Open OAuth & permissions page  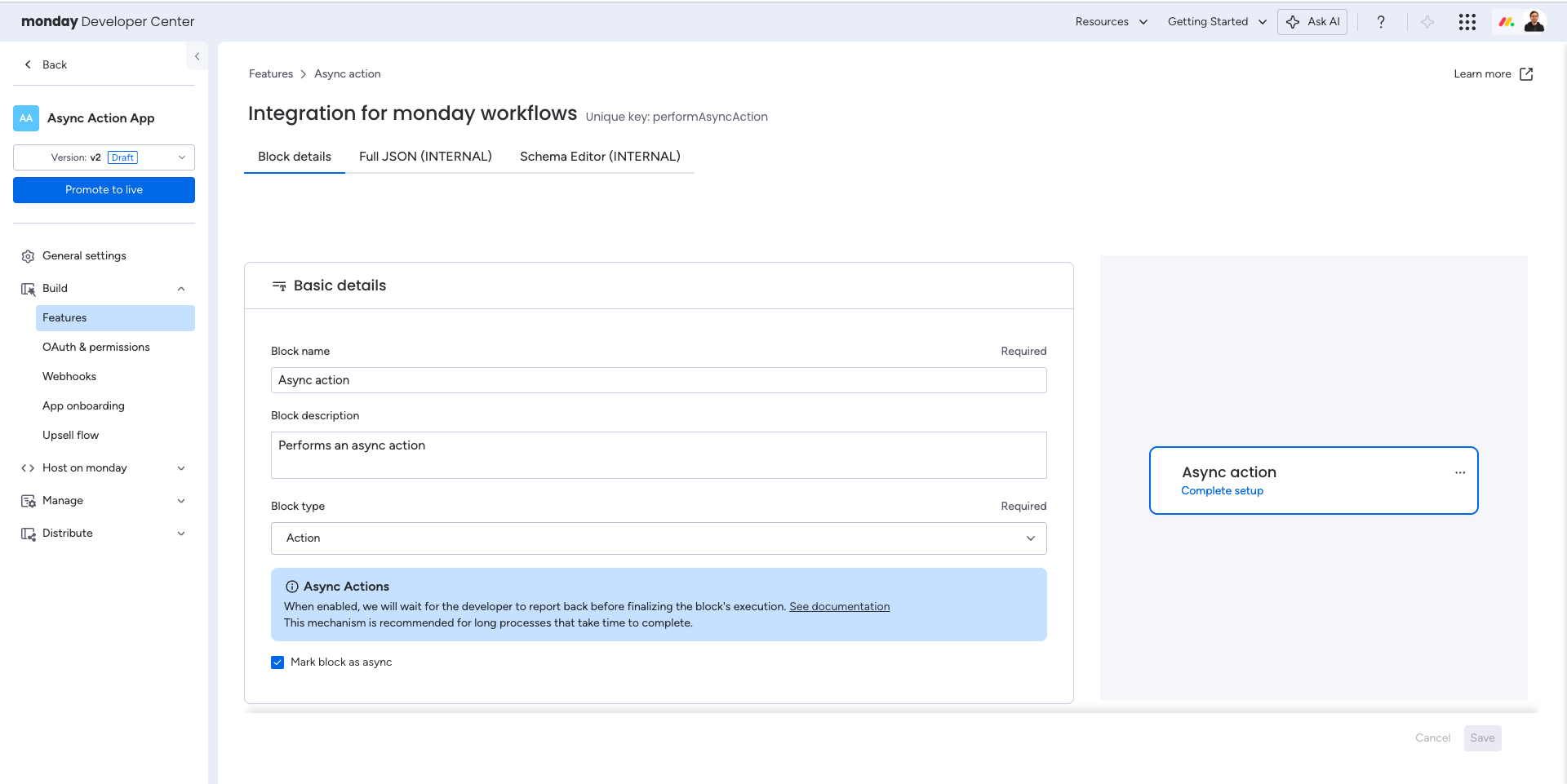point(96,348)
